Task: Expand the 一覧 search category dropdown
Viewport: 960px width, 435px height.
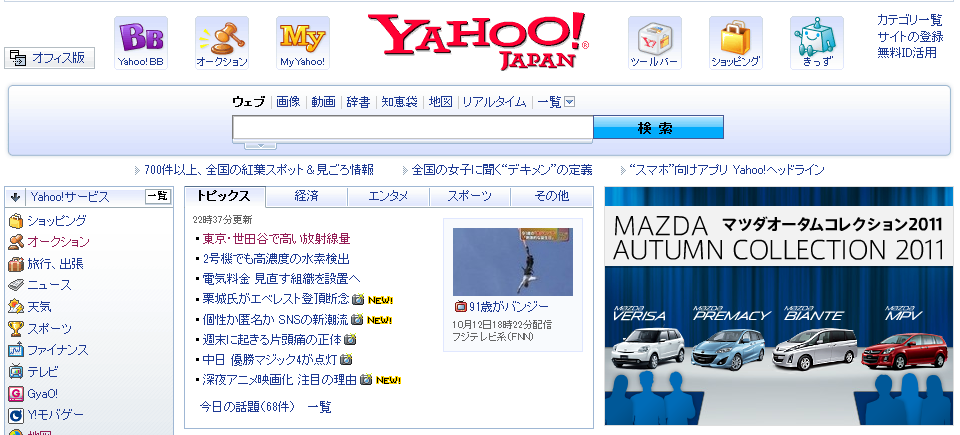Action: (x=569, y=102)
